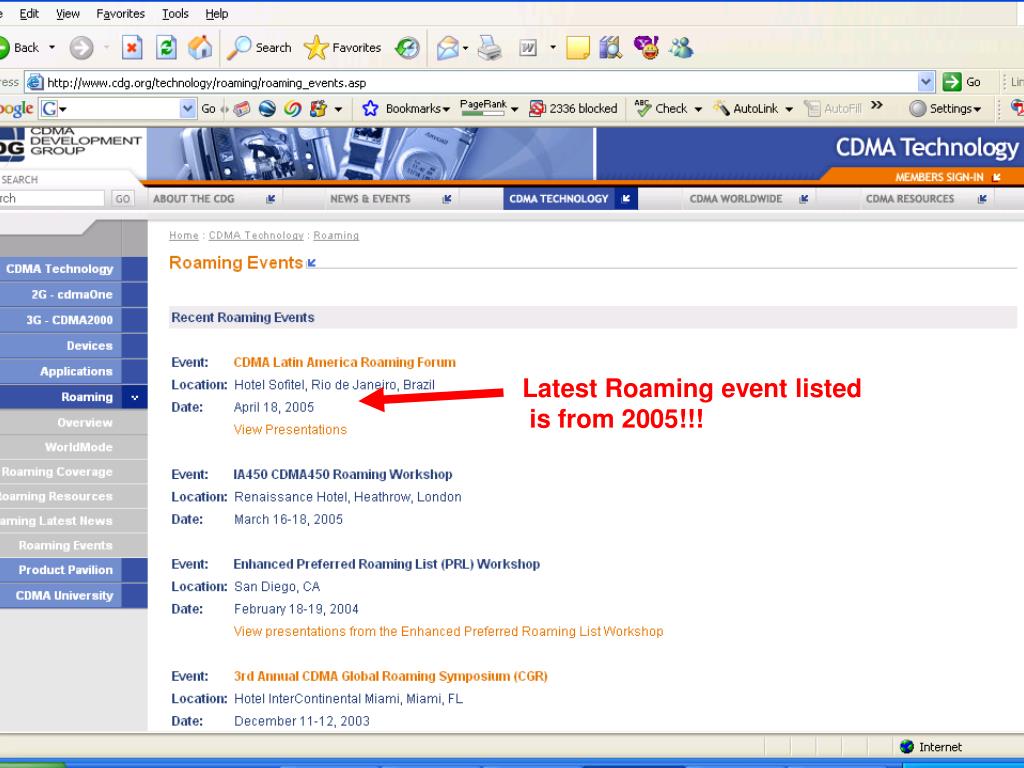Click the CDMA Technology breadcrumb link
Viewport: 1024px width, 768px height.
click(x=256, y=236)
